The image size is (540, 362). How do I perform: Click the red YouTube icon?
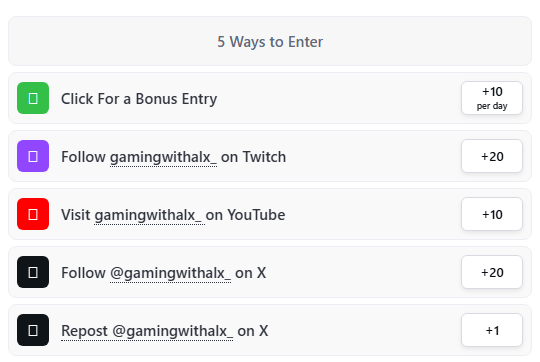33,214
